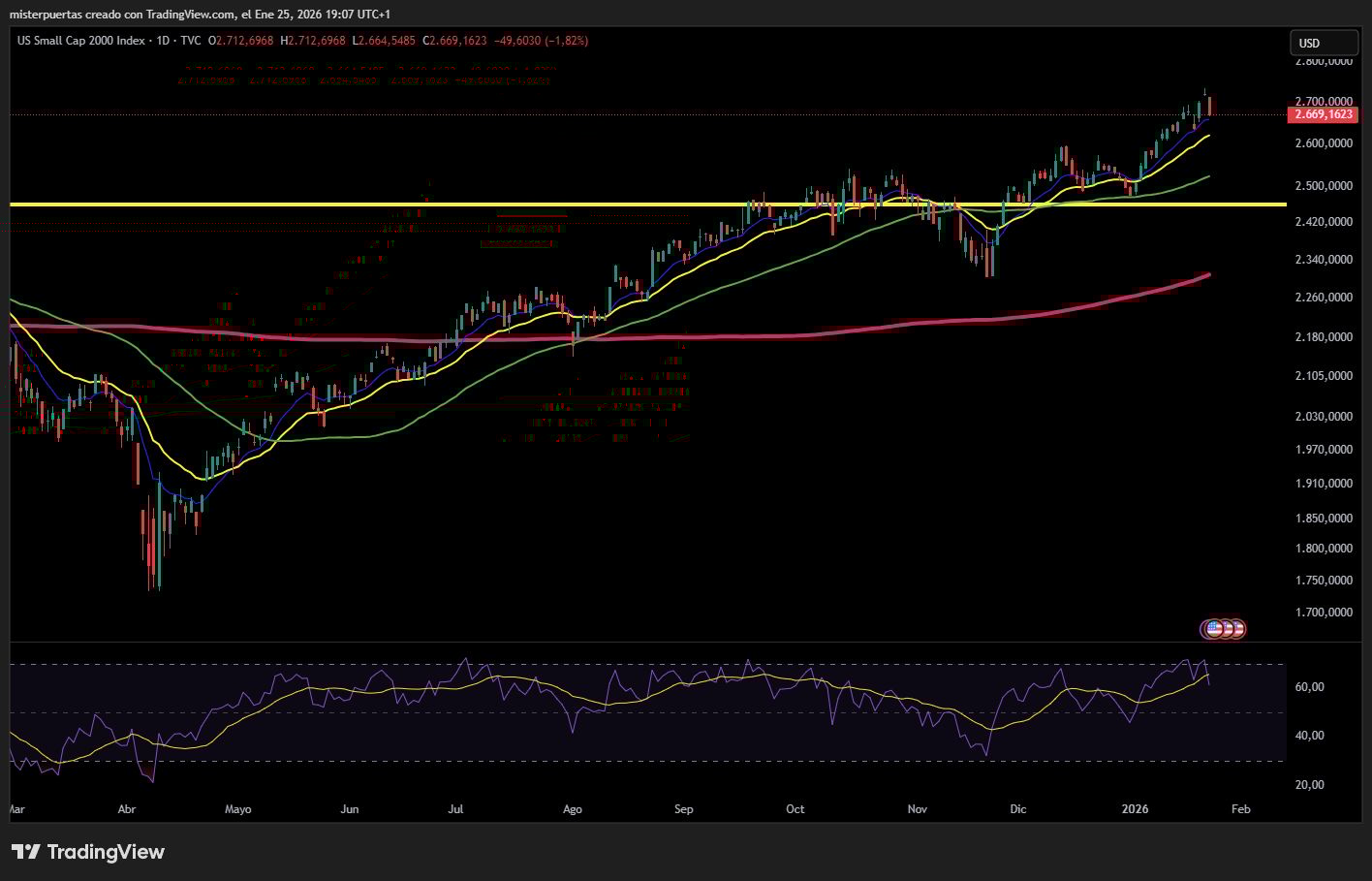Click the Ago label on time axis
The width and height of the screenshot is (1372, 881).
click(573, 809)
